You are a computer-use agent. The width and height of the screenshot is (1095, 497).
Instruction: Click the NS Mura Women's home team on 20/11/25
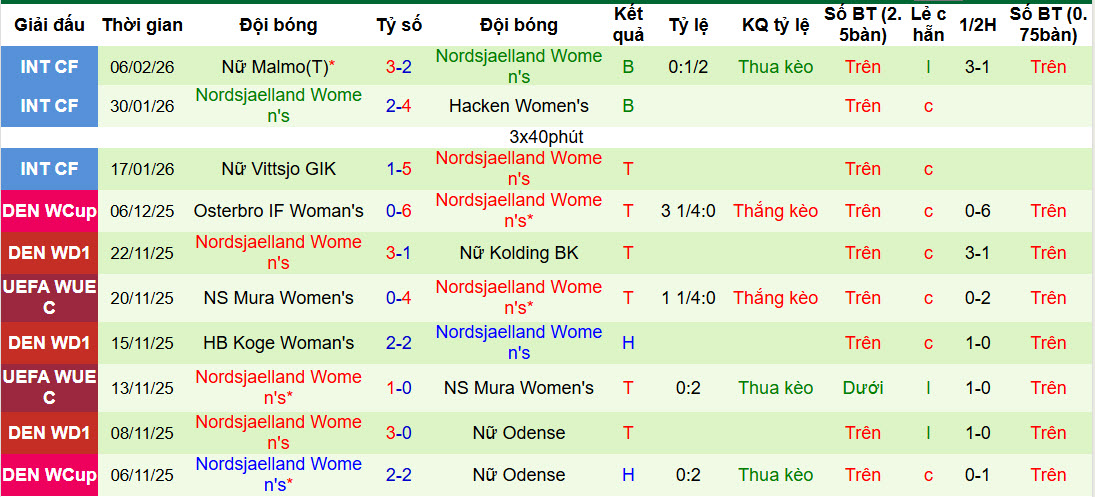pyautogui.click(x=279, y=298)
